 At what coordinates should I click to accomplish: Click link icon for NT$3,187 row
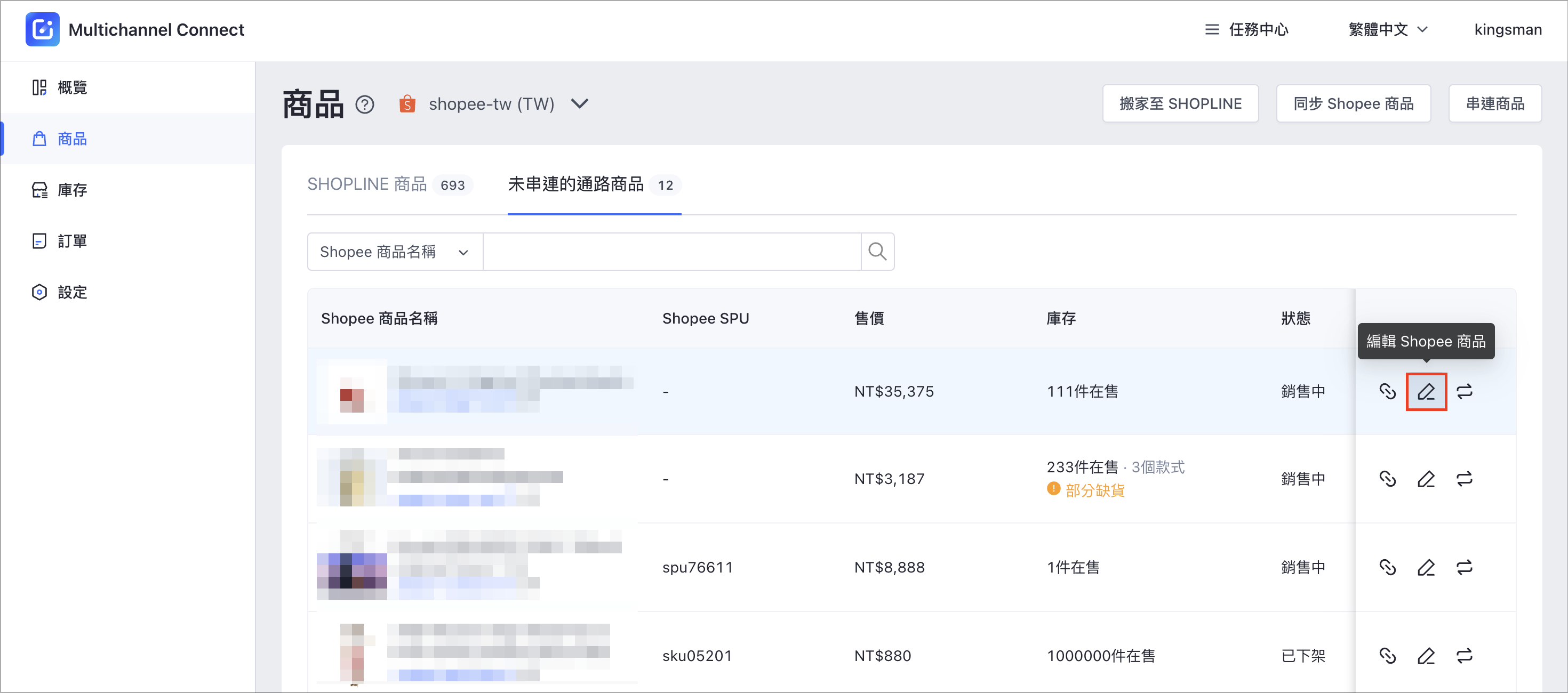(1387, 479)
